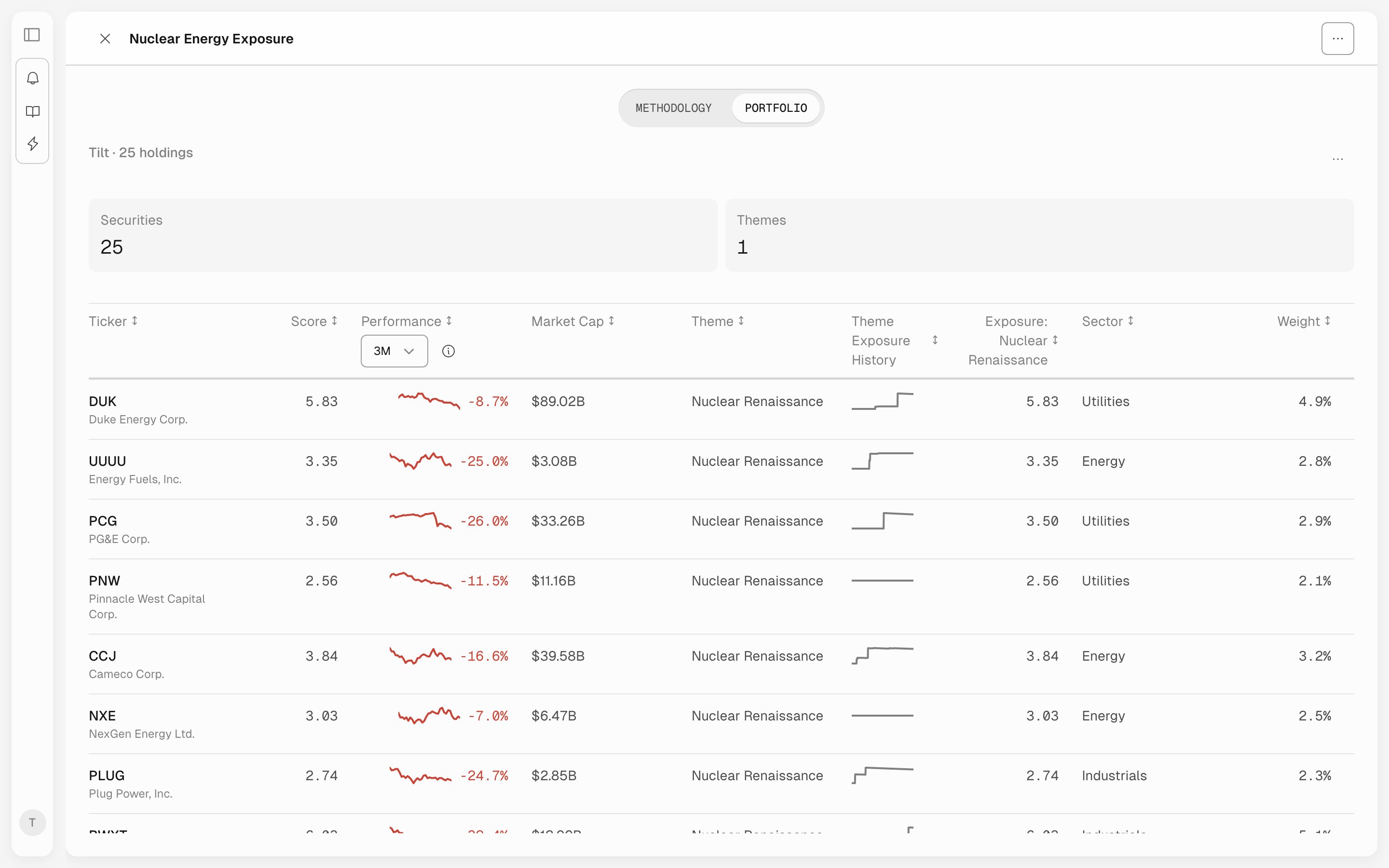Click the lightning bolt icon
The width and height of the screenshot is (1389, 868).
click(33, 144)
